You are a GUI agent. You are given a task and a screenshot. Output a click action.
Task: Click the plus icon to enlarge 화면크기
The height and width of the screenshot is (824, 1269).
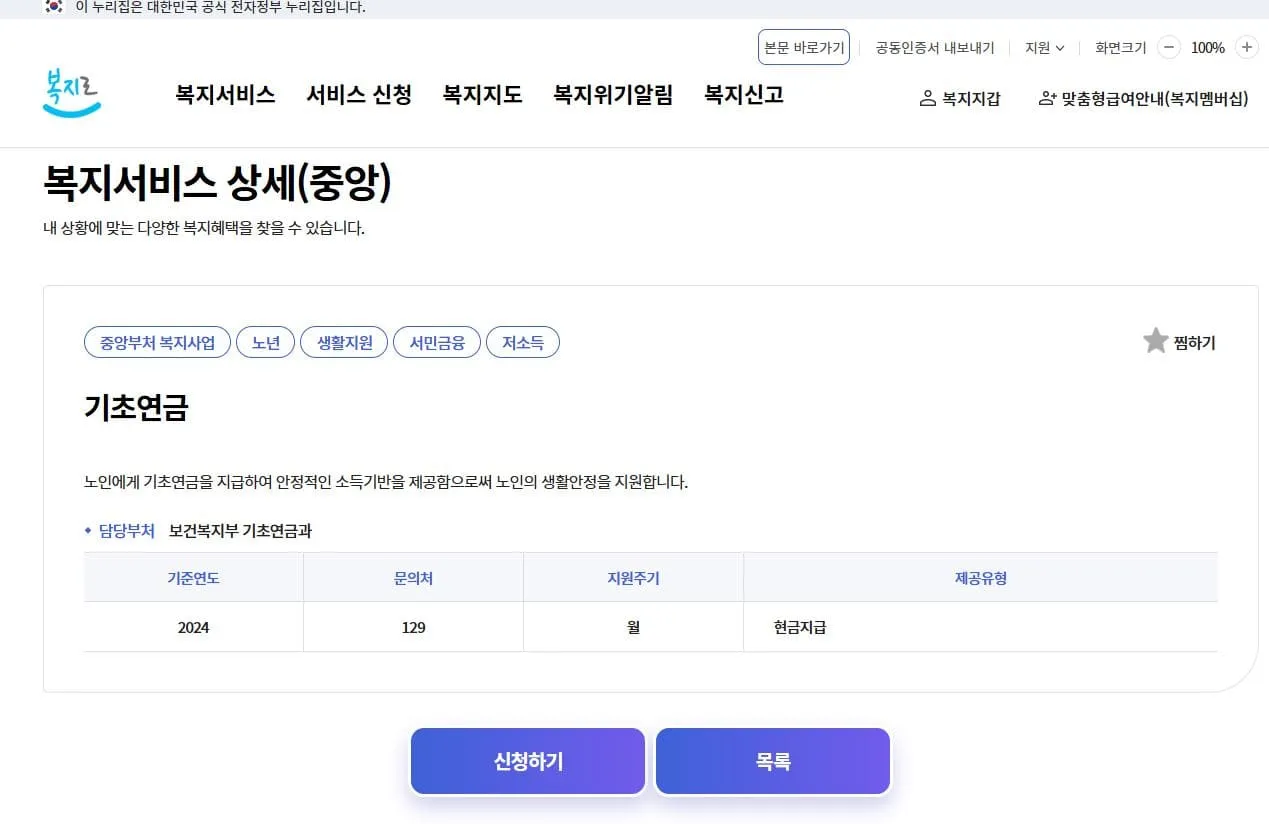(1246, 47)
